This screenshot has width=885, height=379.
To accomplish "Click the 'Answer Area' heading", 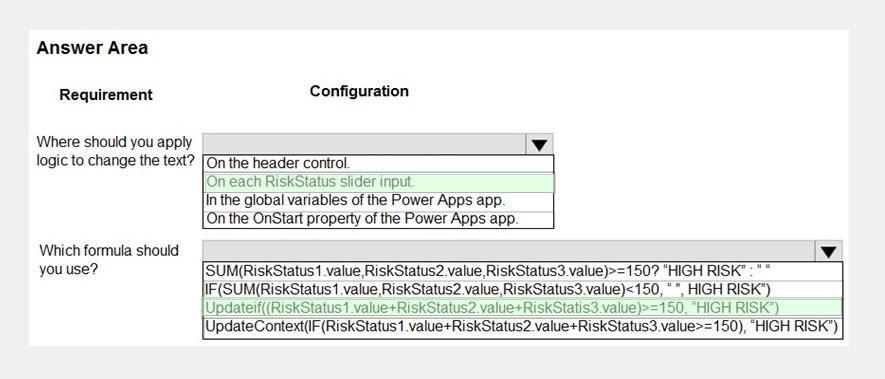I will coord(92,49).
